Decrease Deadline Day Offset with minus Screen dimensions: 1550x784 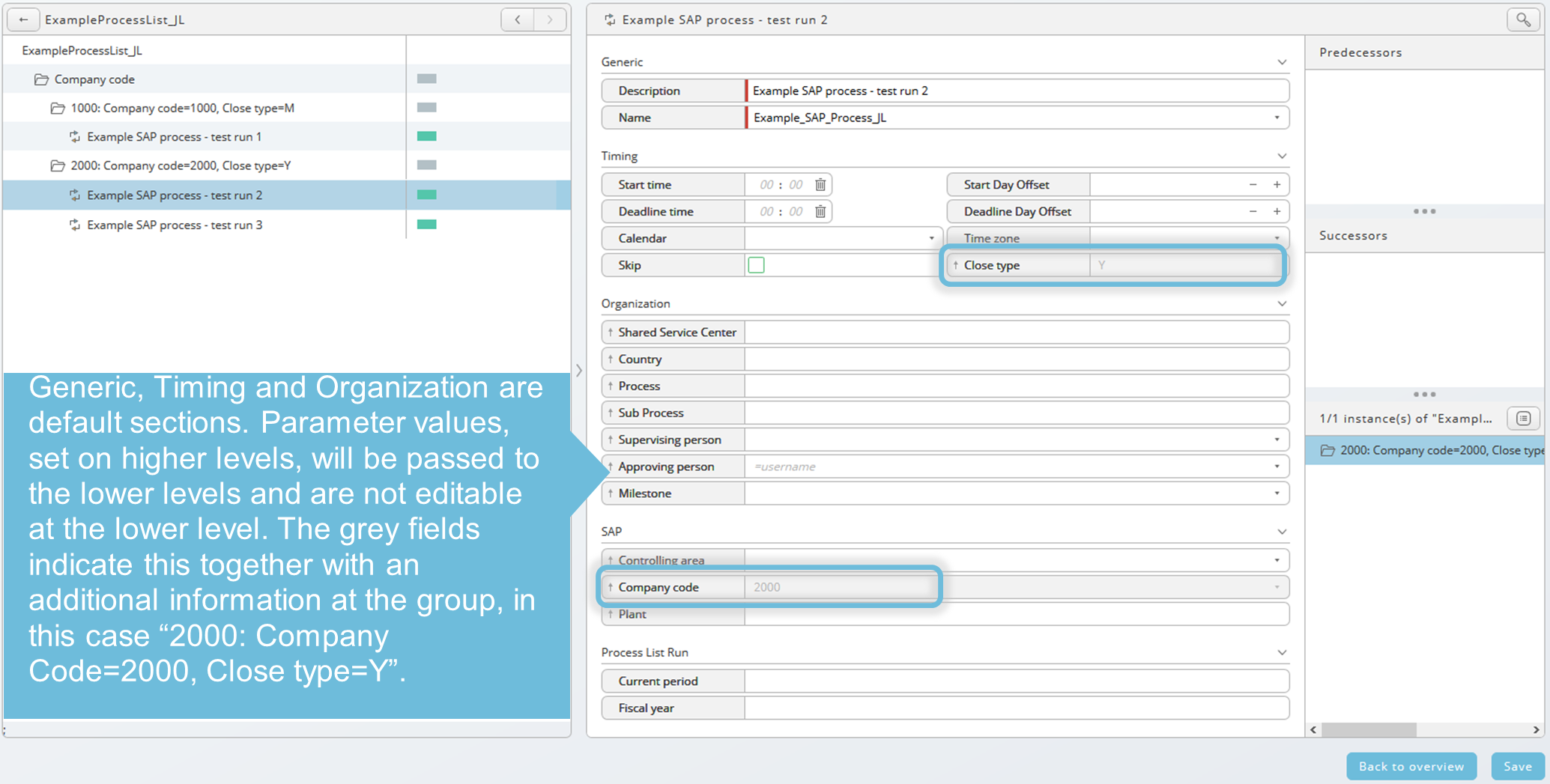pos(1253,211)
